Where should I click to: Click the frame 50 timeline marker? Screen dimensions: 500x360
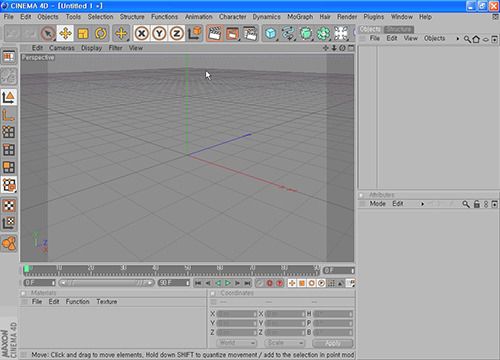[188, 269]
